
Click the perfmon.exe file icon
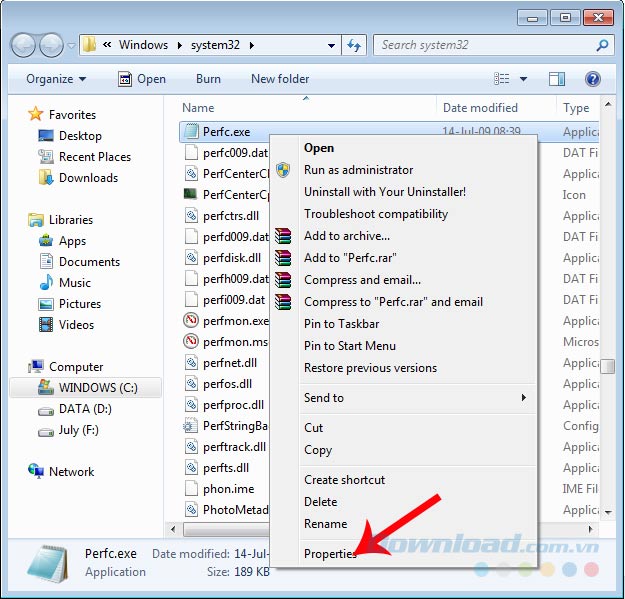(x=191, y=320)
